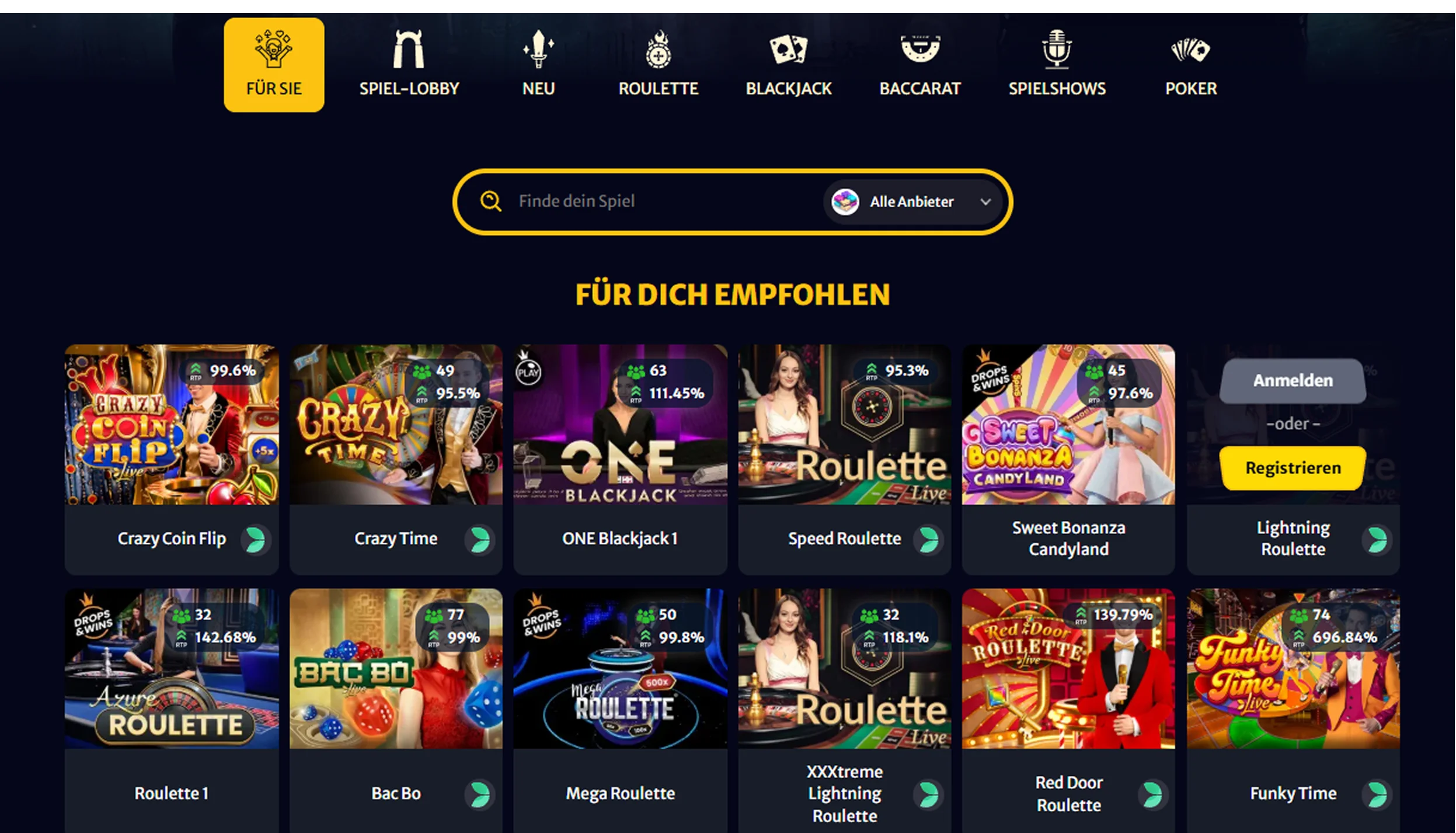Viewport: 1456px width, 833px height.
Task: Click the Spielshows microphone icon
Action: point(1057,49)
